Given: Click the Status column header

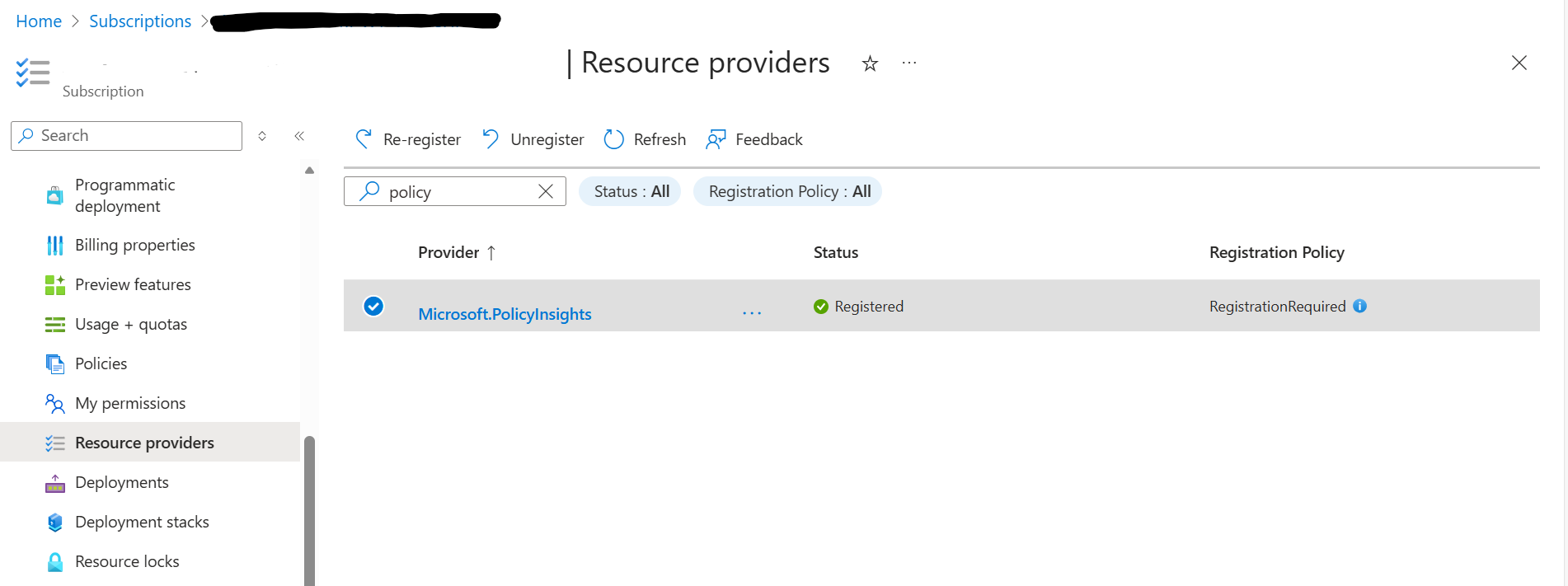Looking at the screenshot, I should (836, 252).
